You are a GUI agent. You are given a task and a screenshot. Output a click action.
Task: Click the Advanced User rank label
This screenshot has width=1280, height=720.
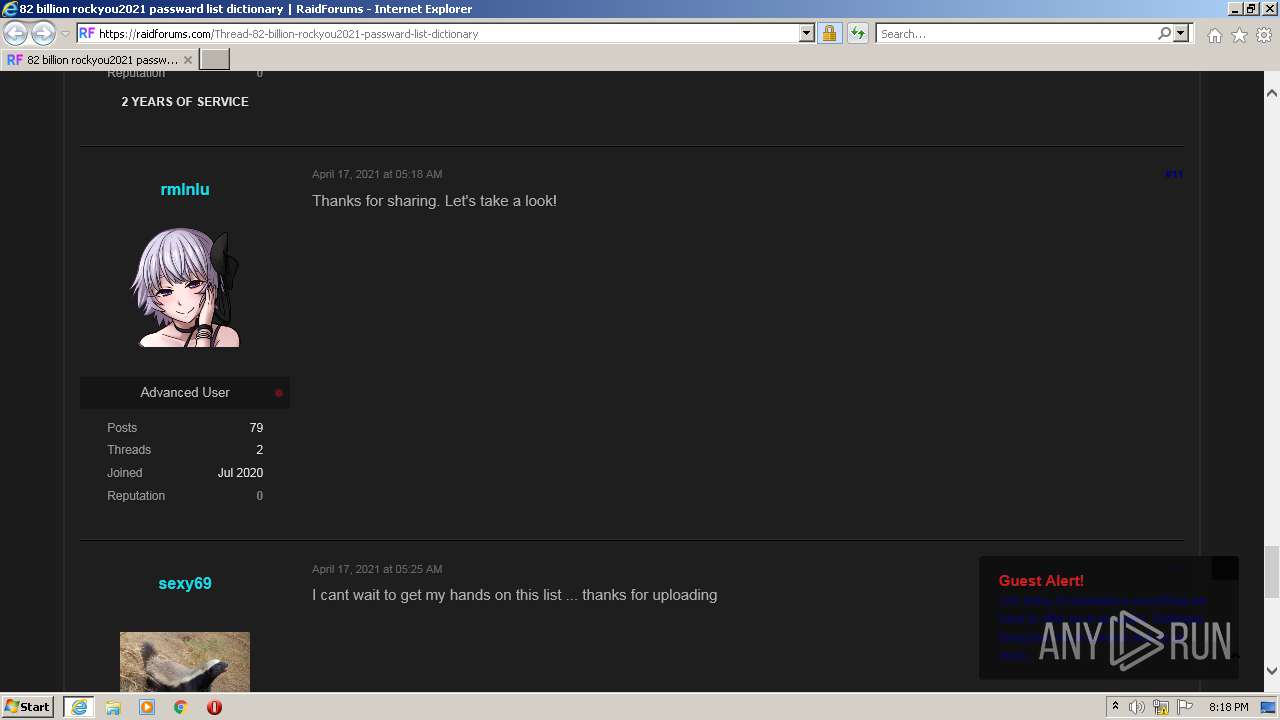point(185,392)
